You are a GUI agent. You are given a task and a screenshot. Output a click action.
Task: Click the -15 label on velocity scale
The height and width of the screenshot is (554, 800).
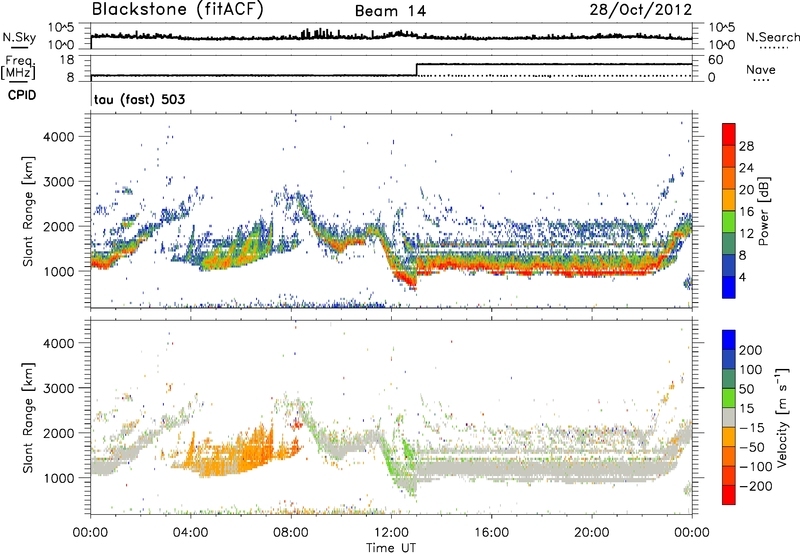tap(752, 428)
